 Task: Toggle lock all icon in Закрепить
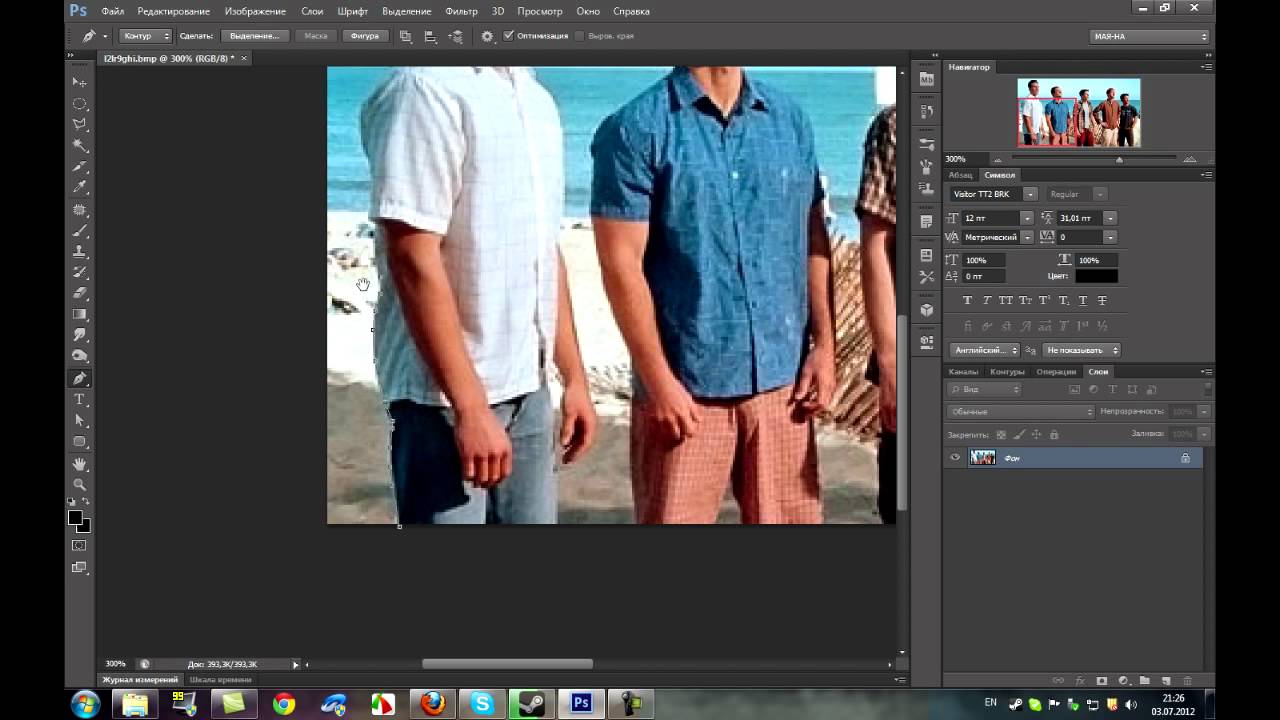point(1054,435)
